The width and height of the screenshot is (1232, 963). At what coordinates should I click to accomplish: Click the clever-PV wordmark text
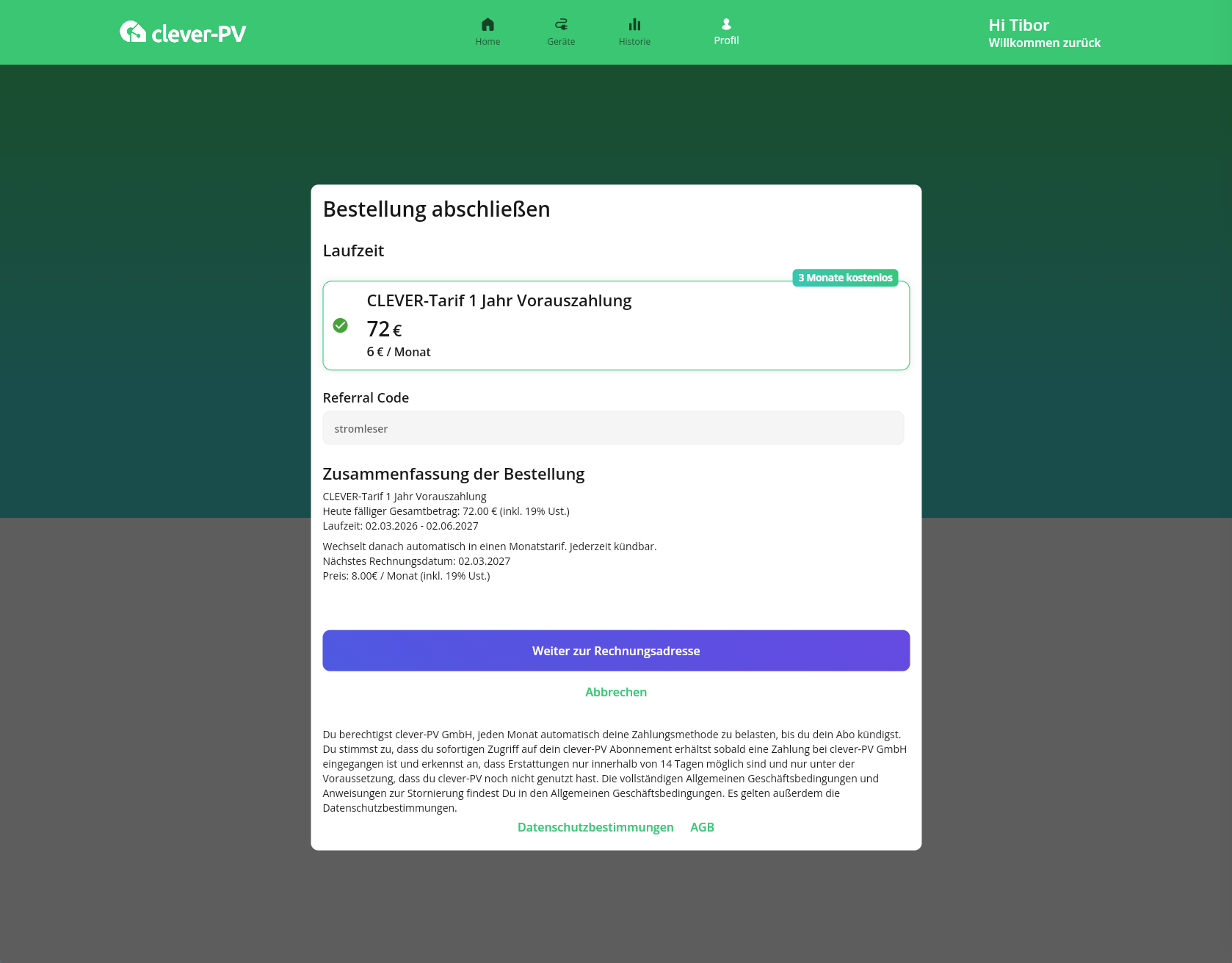click(198, 34)
